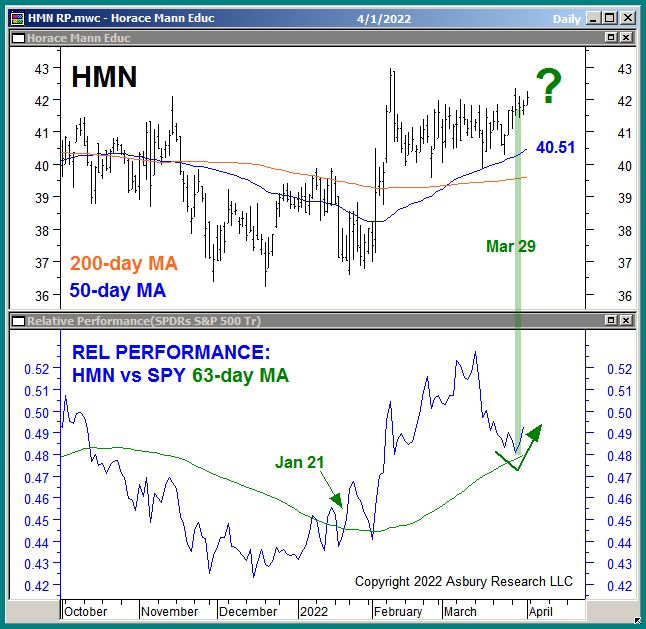This screenshot has width=646, height=629.
Task: Select the green question mark annotation
Action: 548,87
